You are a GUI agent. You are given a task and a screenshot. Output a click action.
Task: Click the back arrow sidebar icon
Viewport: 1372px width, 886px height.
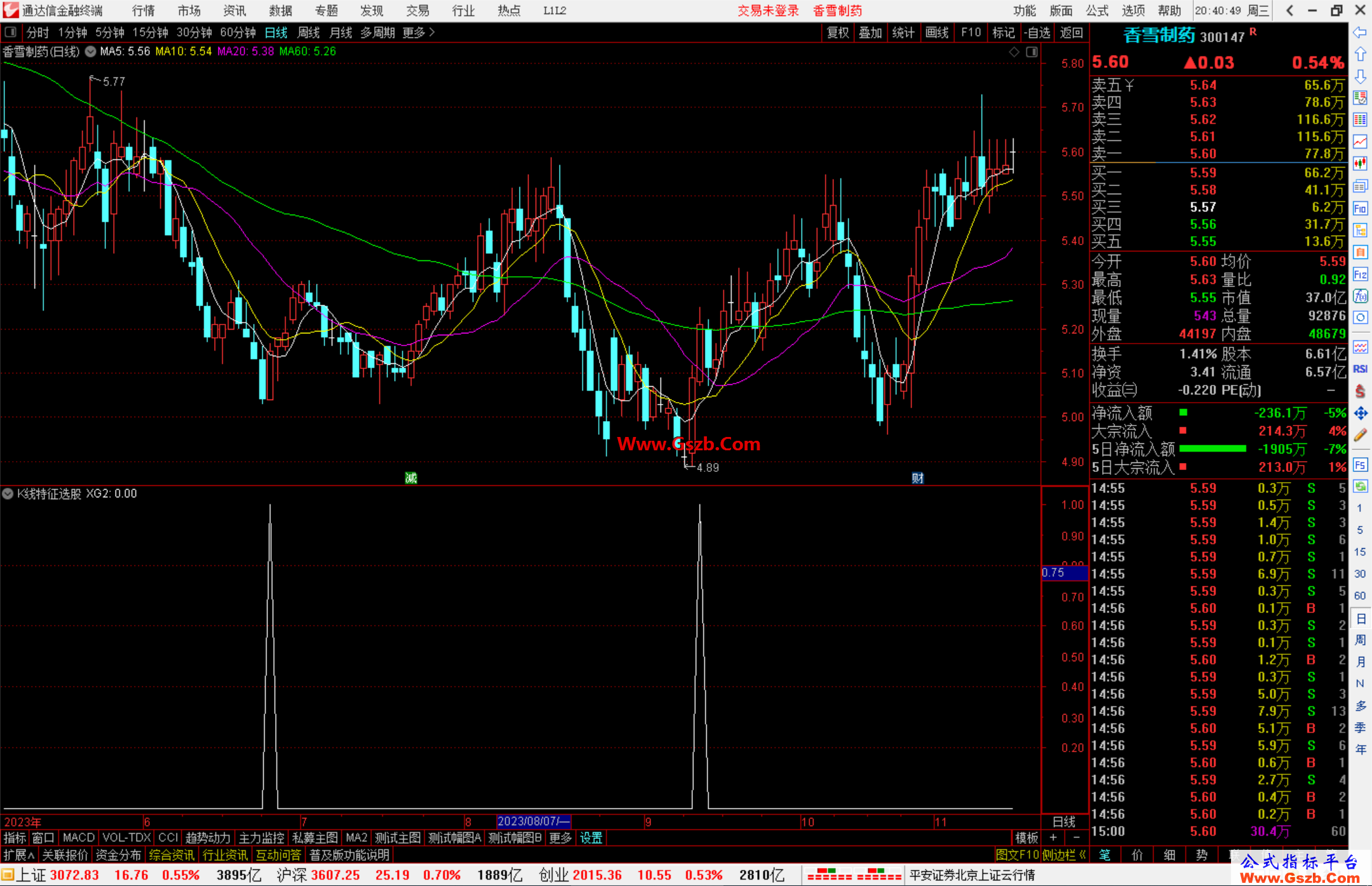1360,32
